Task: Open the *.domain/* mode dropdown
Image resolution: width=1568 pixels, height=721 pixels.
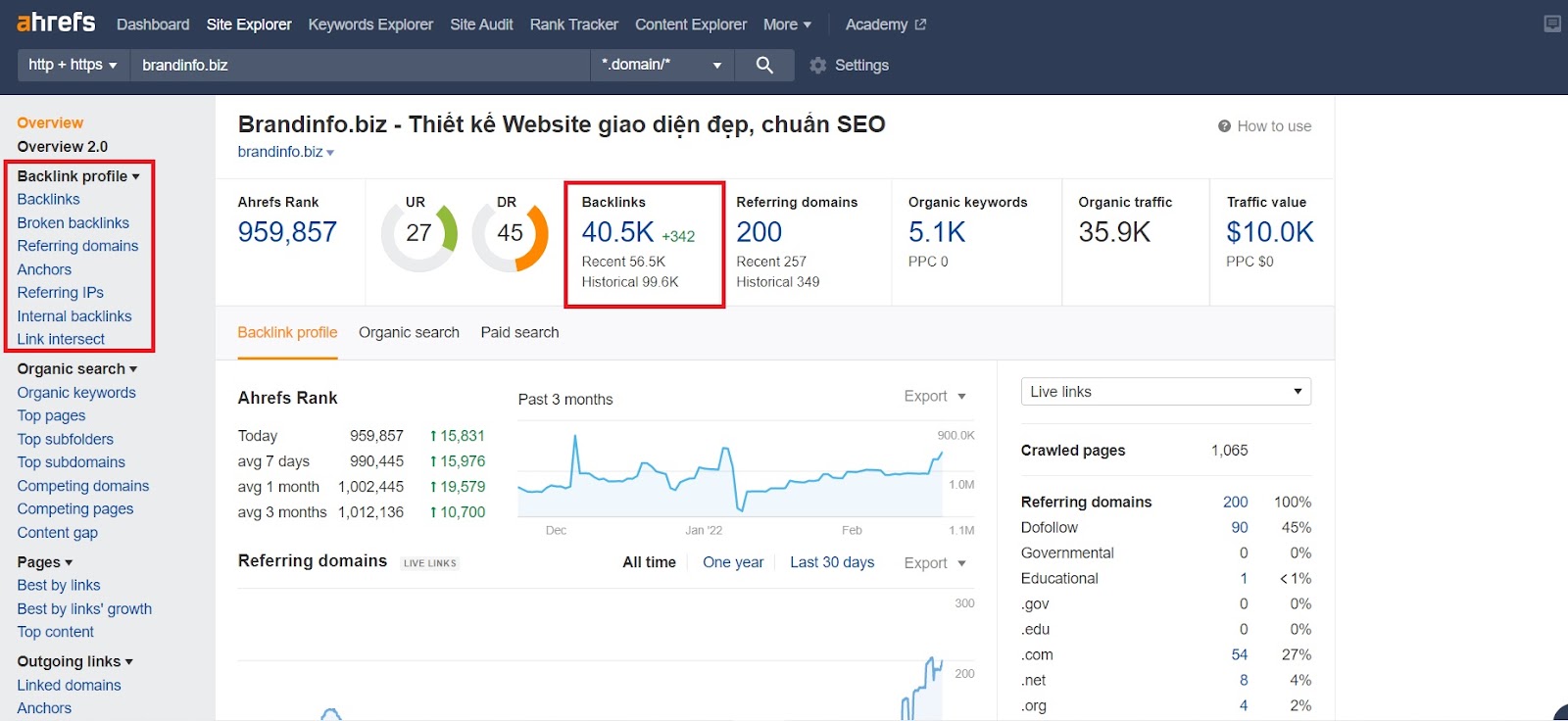Action: pos(663,65)
